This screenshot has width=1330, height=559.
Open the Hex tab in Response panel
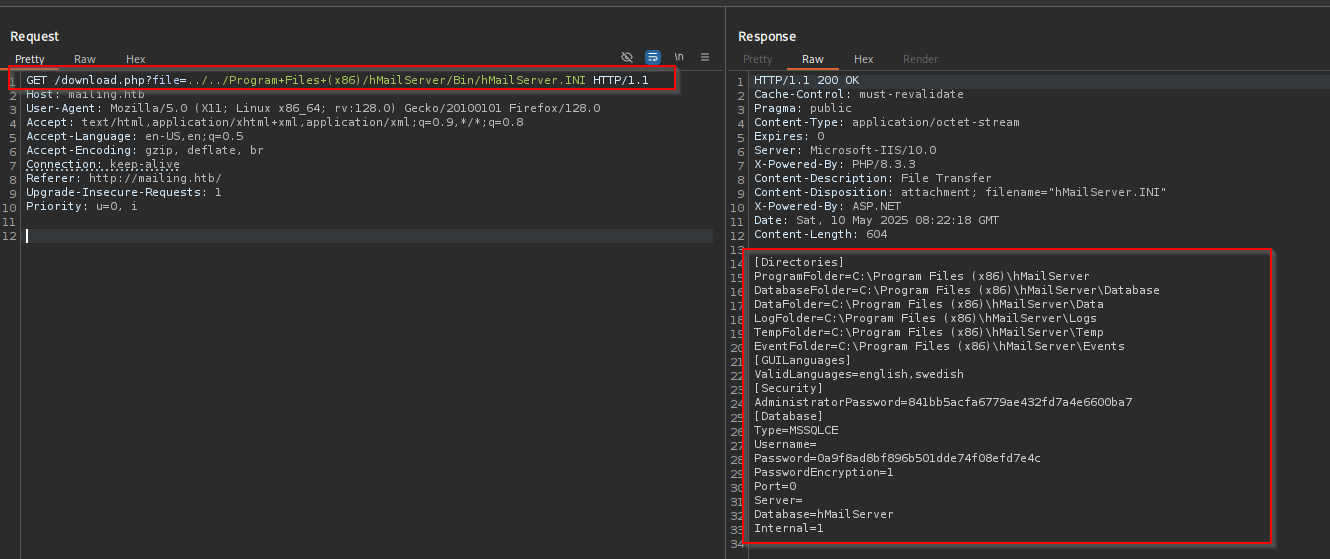tap(864, 59)
